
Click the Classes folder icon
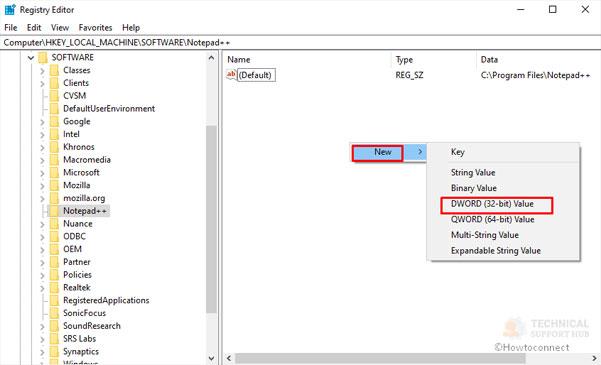pyautogui.click(x=54, y=70)
